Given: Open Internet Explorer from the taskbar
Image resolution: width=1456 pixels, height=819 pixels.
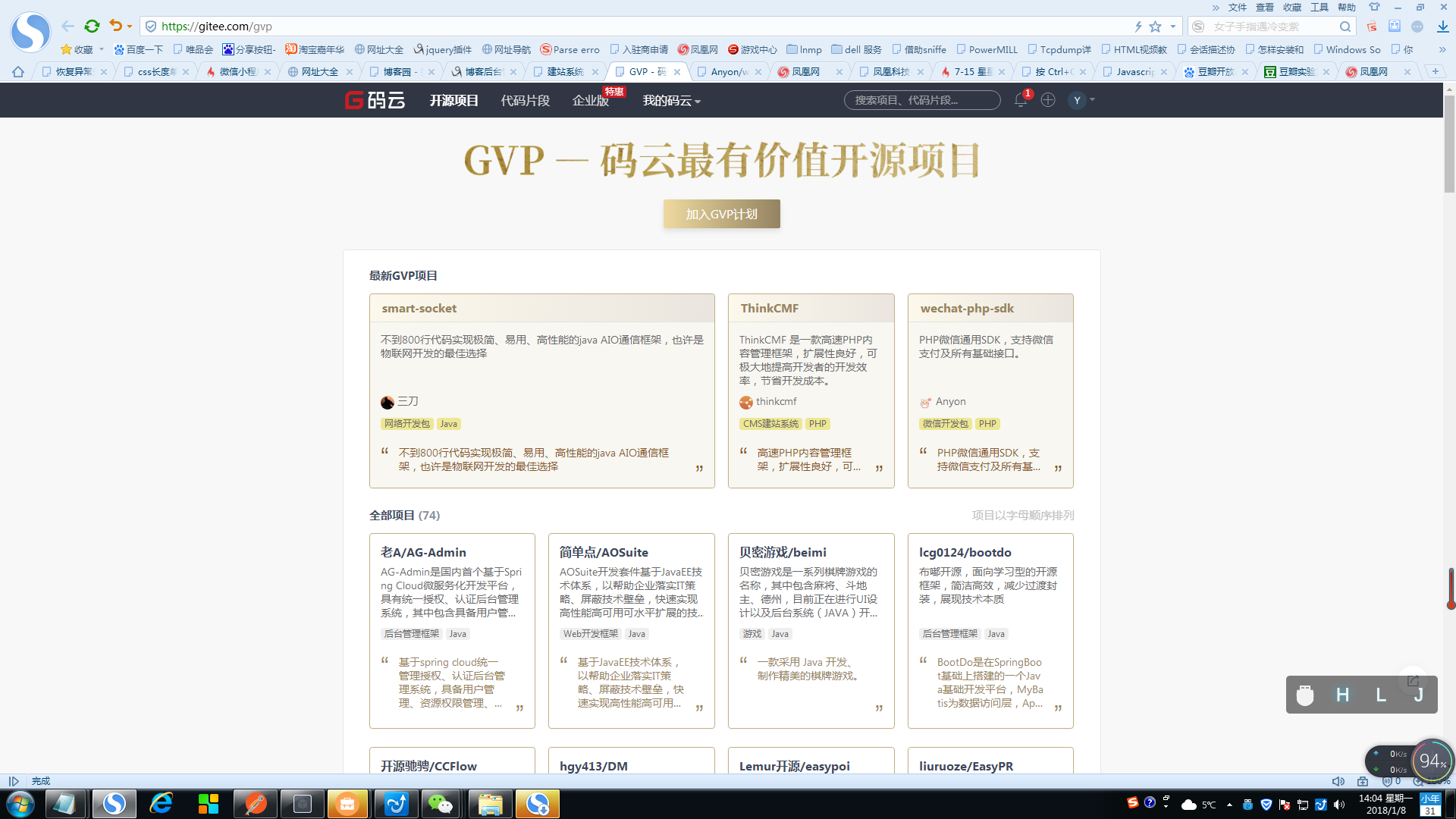Looking at the screenshot, I should (162, 804).
